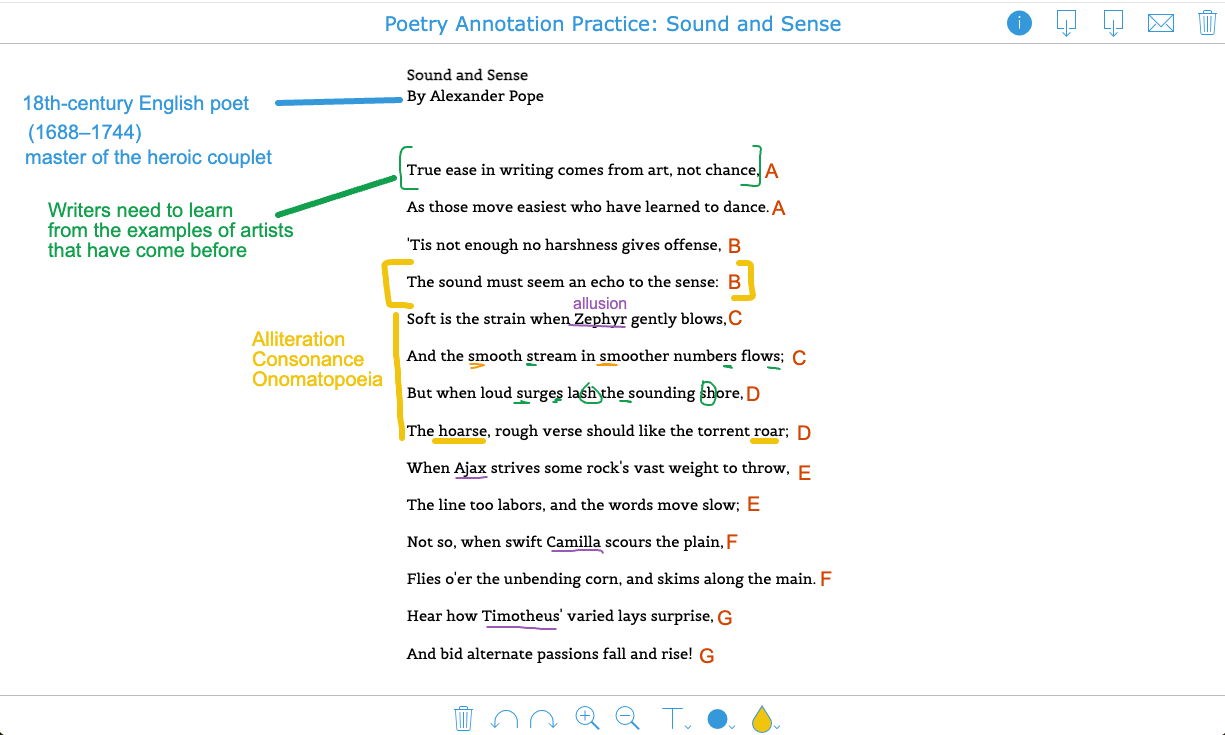Viewport: 1225px width, 735px height.
Task: Click the info button on the top toolbar
Action: click(1019, 23)
